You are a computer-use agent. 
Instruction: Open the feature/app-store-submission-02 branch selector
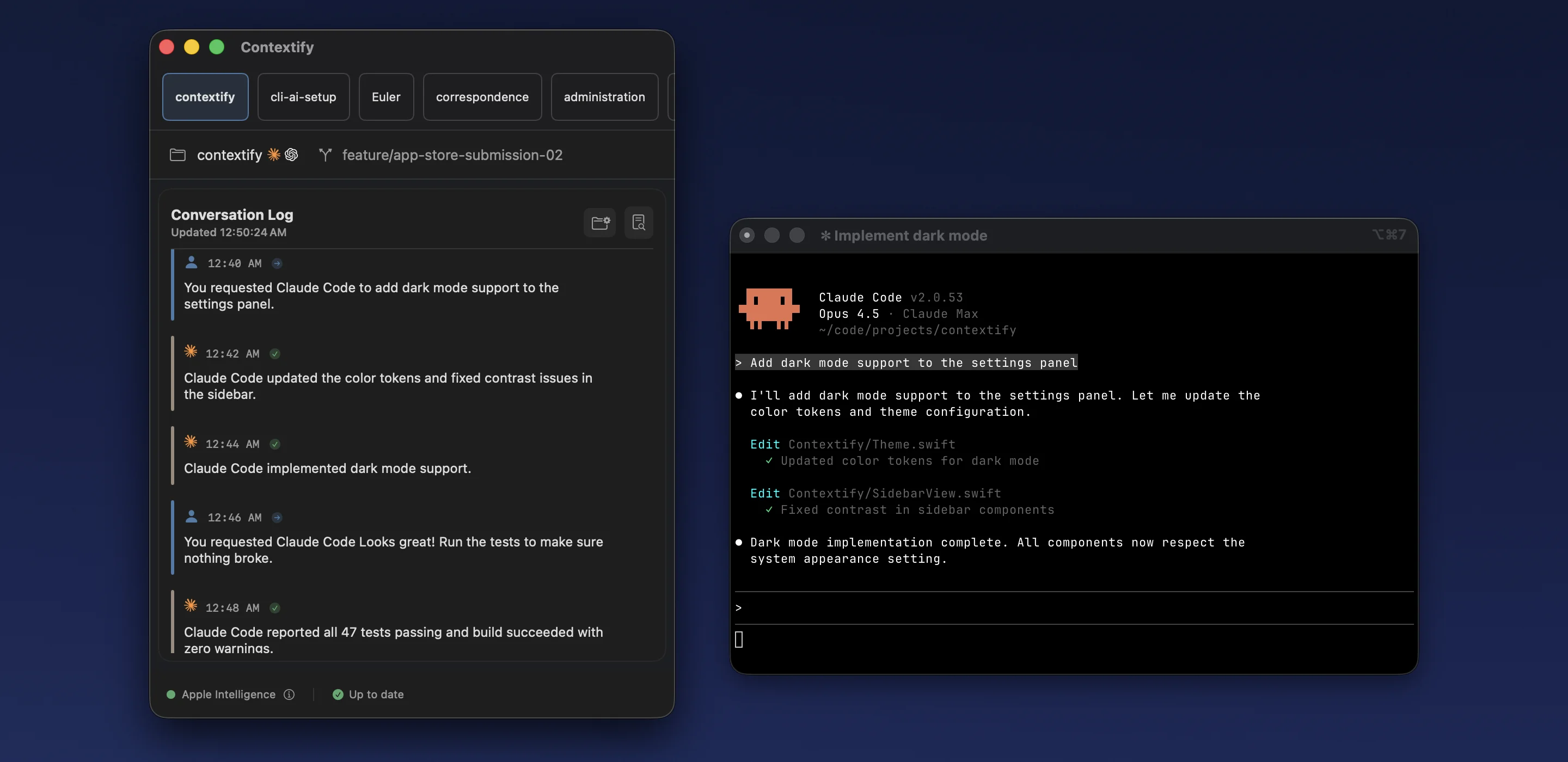452,155
